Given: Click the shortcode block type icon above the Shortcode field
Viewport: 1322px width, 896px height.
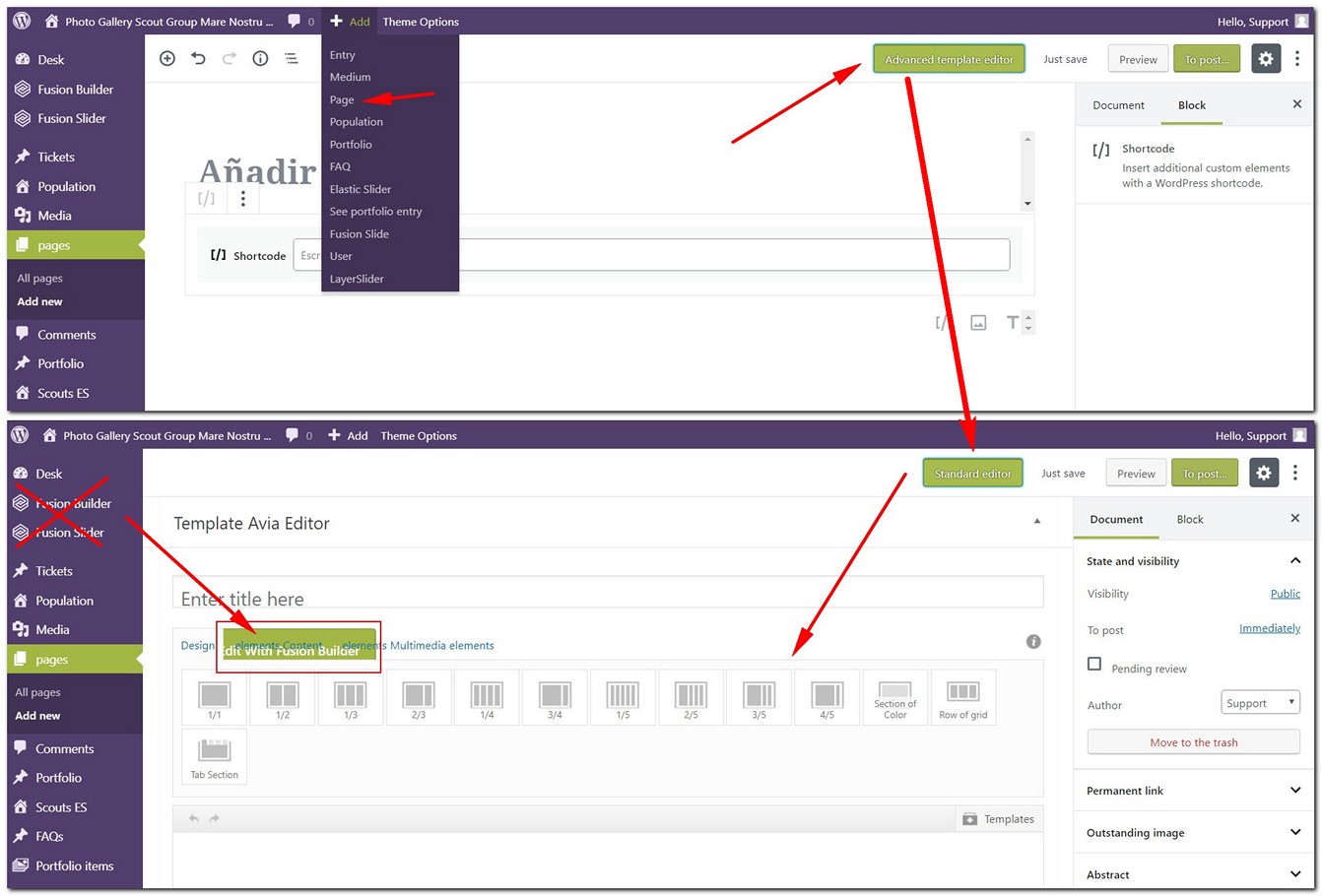Looking at the screenshot, I should [x=206, y=198].
